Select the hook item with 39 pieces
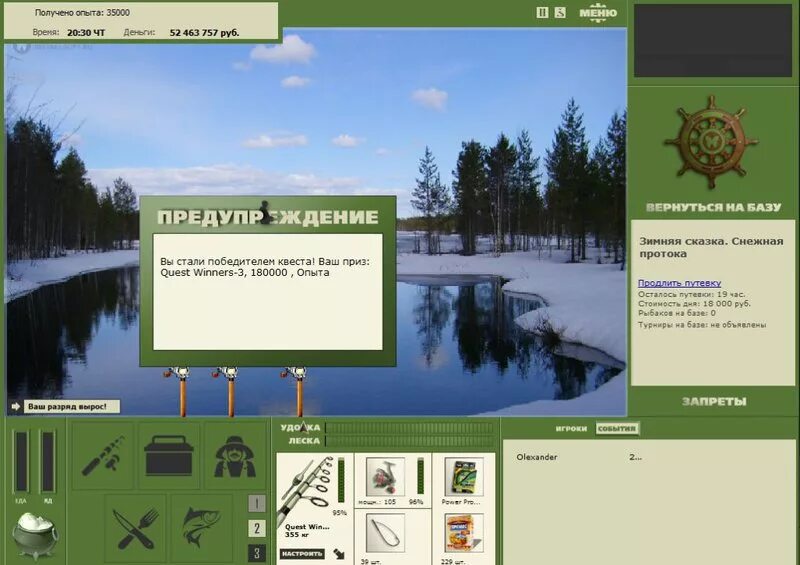800x565 pixels. (386, 533)
